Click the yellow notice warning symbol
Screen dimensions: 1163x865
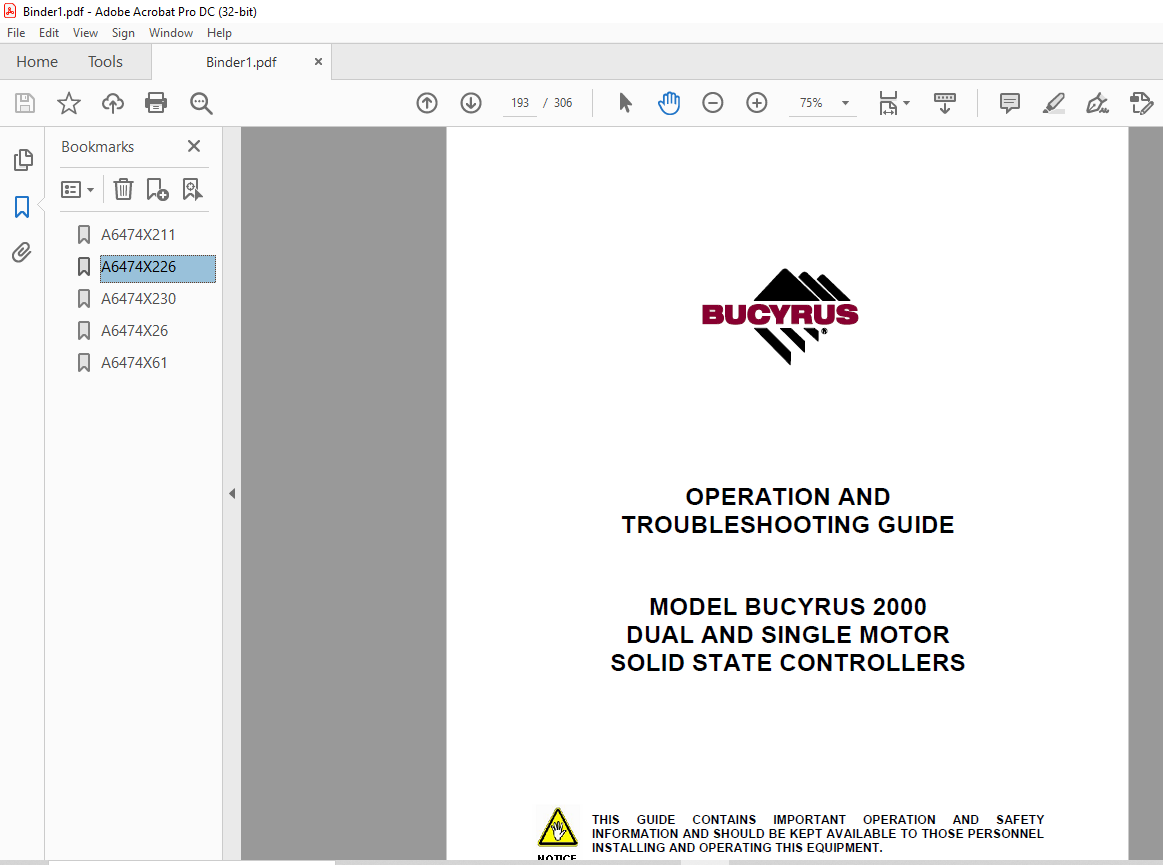[558, 828]
